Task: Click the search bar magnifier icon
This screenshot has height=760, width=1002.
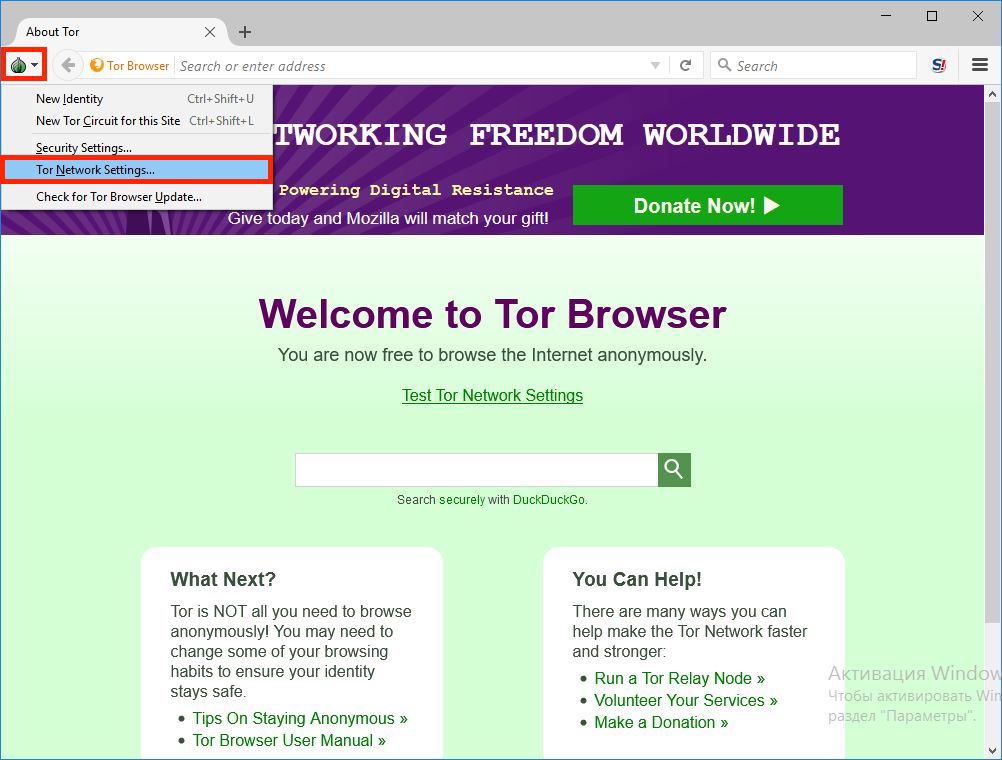Action: pos(724,65)
